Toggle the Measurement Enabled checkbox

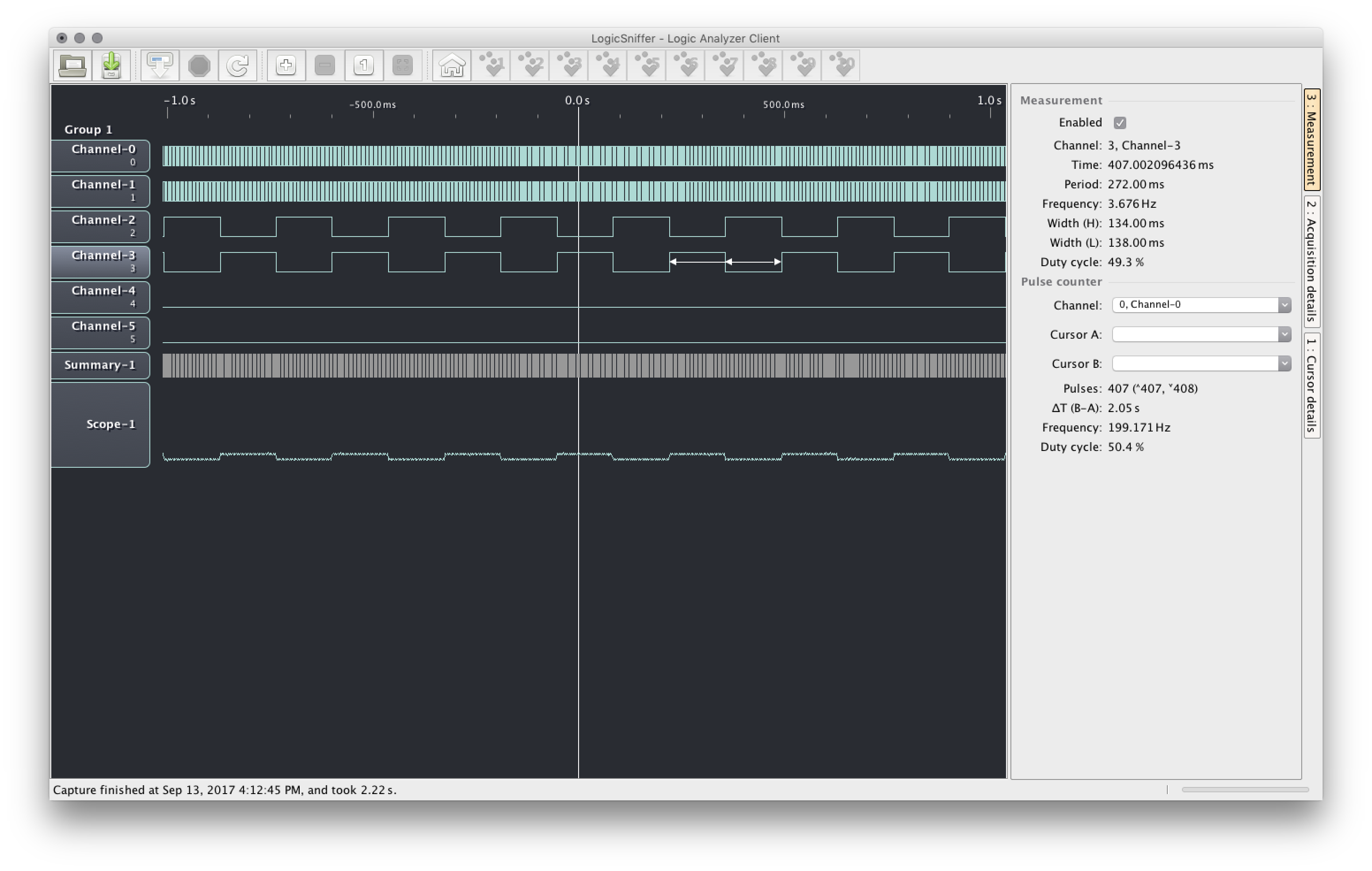point(1119,122)
